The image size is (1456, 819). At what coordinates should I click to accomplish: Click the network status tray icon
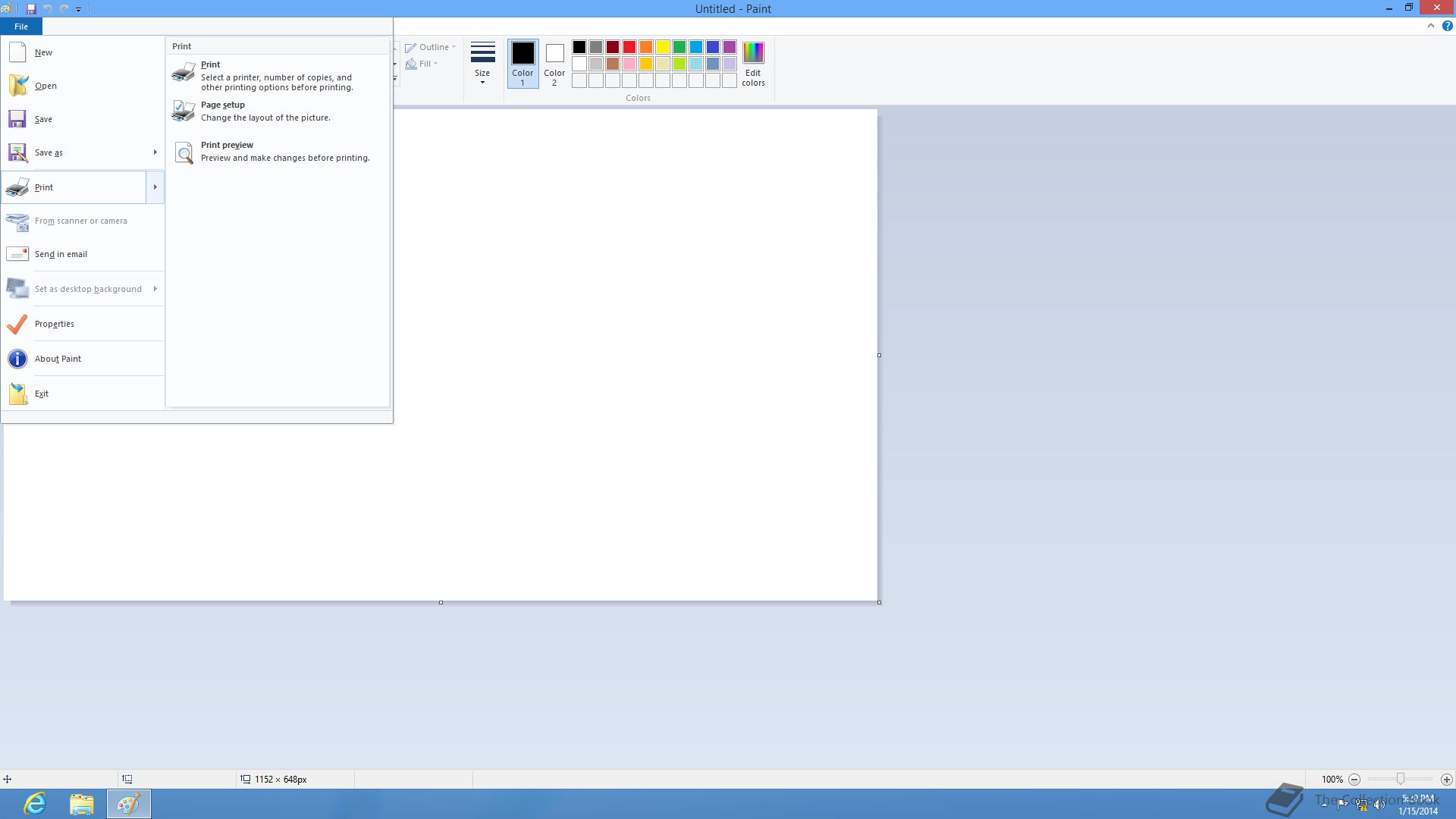[1362, 805]
